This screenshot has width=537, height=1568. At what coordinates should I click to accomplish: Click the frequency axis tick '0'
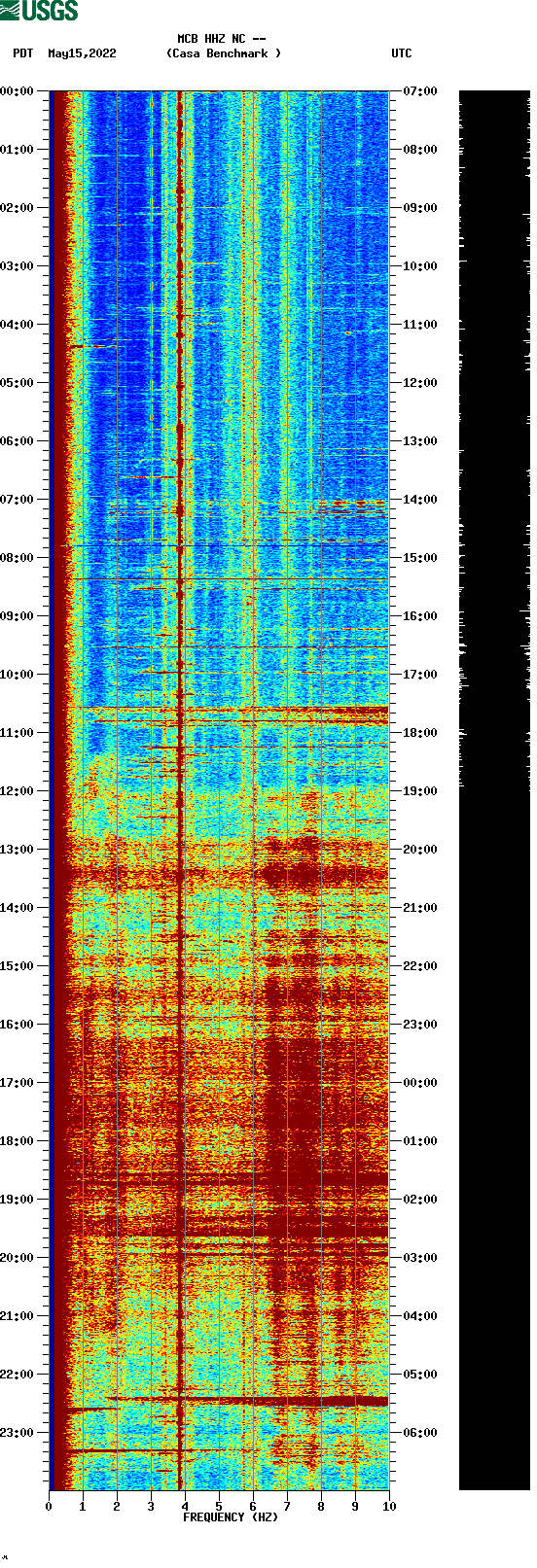click(x=49, y=1507)
